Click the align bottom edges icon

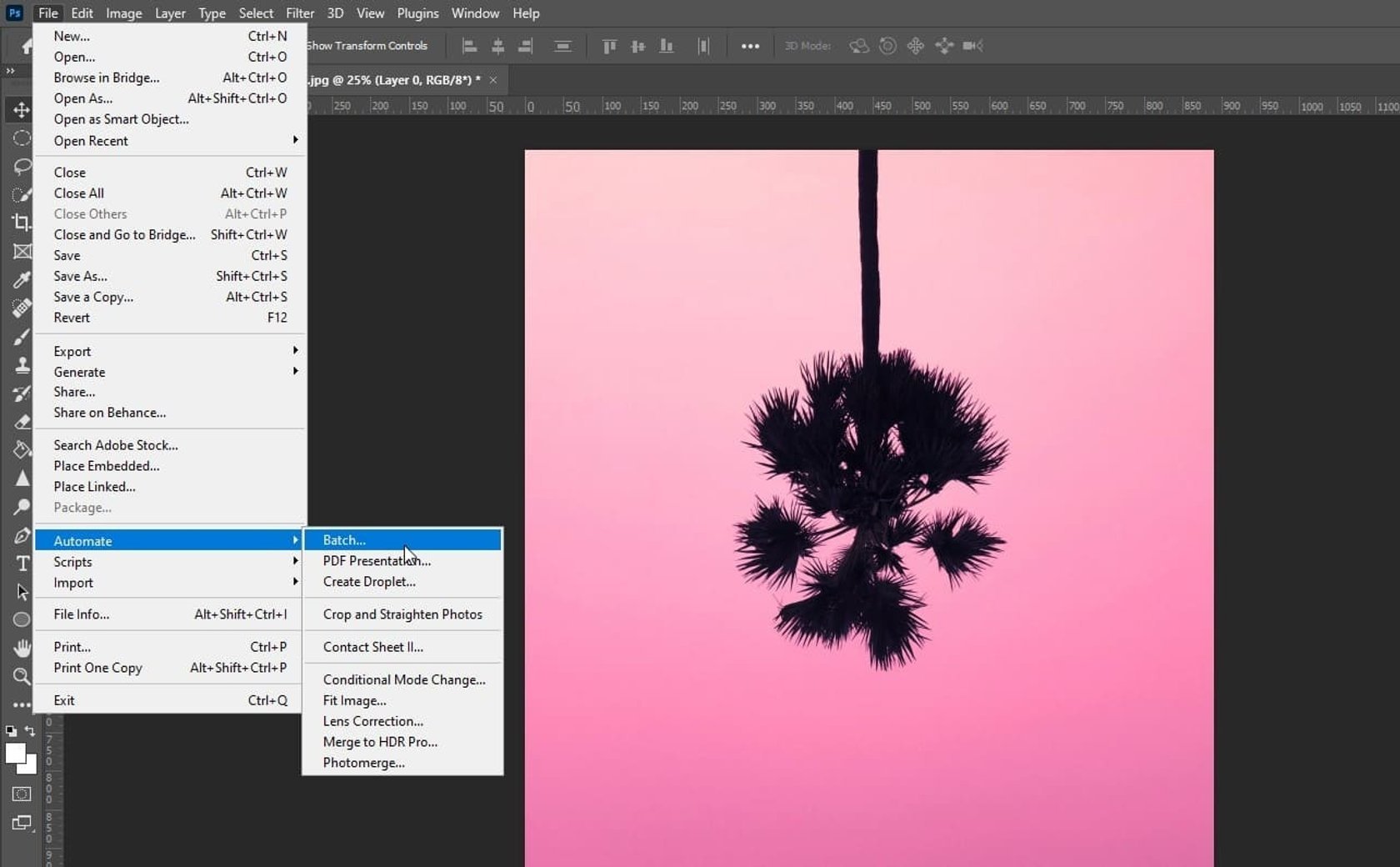click(x=666, y=46)
